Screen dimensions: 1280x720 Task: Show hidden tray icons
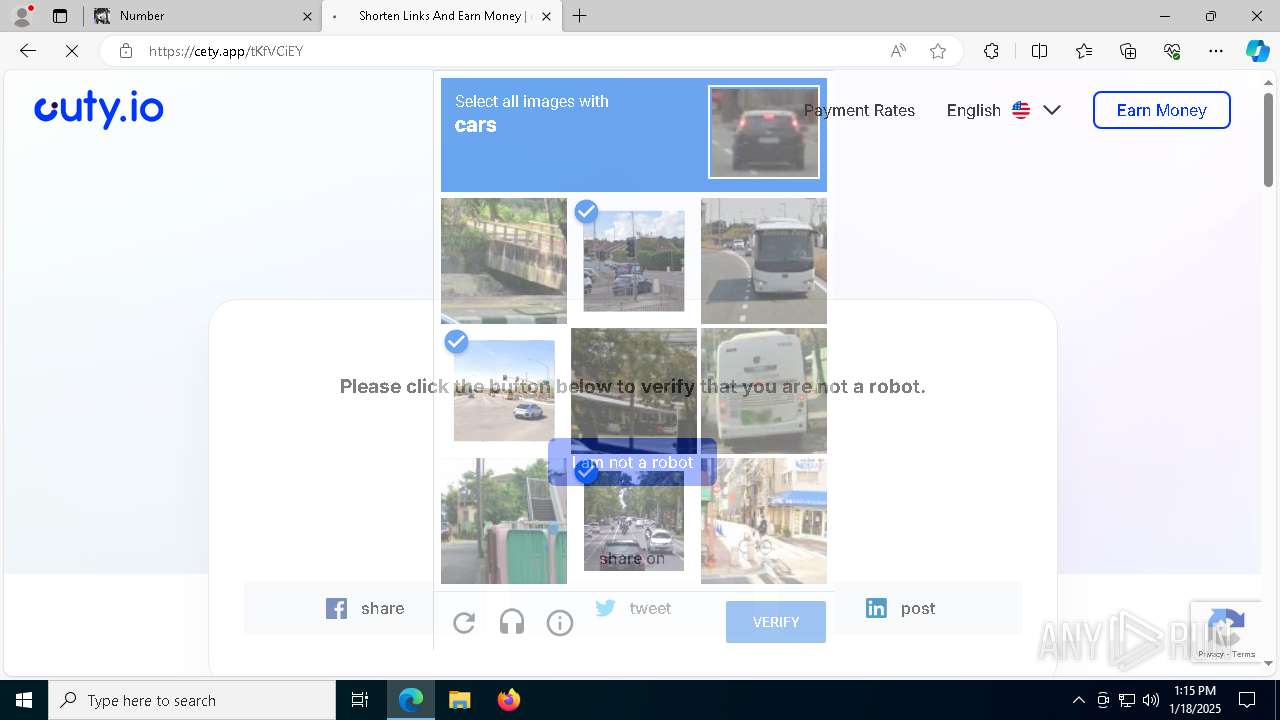click(1078, 700)
